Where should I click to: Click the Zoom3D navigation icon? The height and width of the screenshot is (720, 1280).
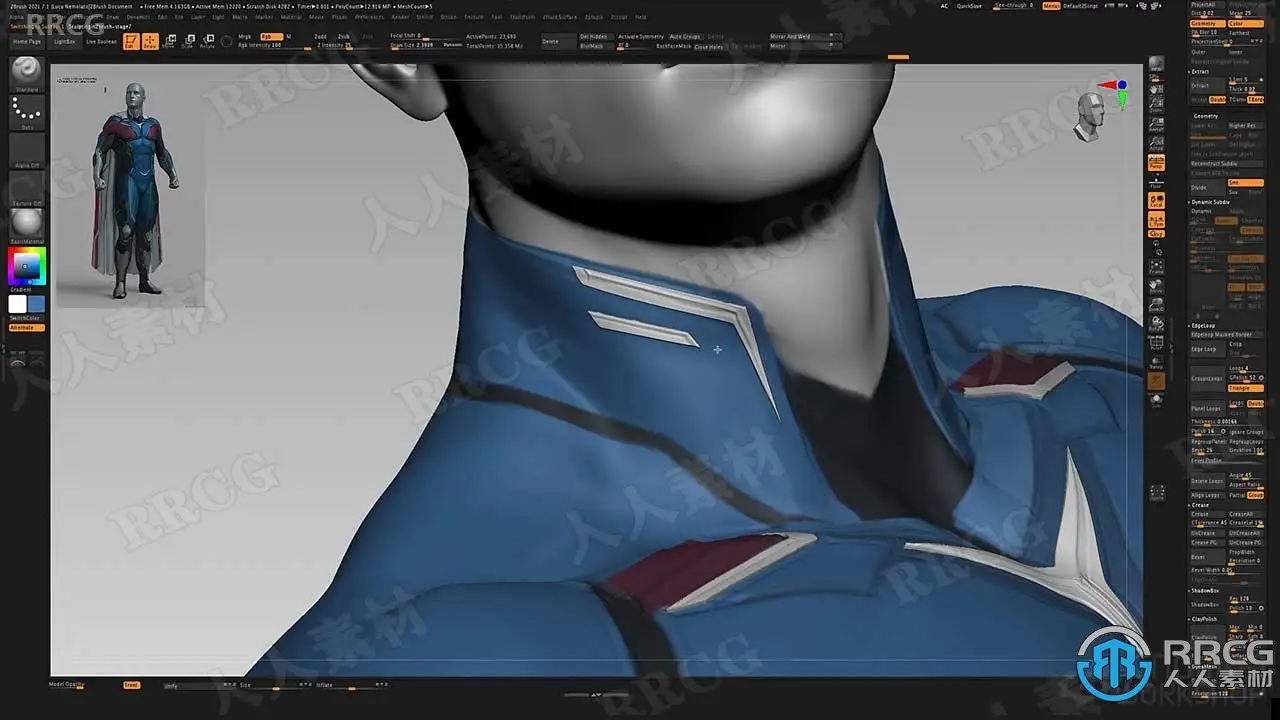1156,305
